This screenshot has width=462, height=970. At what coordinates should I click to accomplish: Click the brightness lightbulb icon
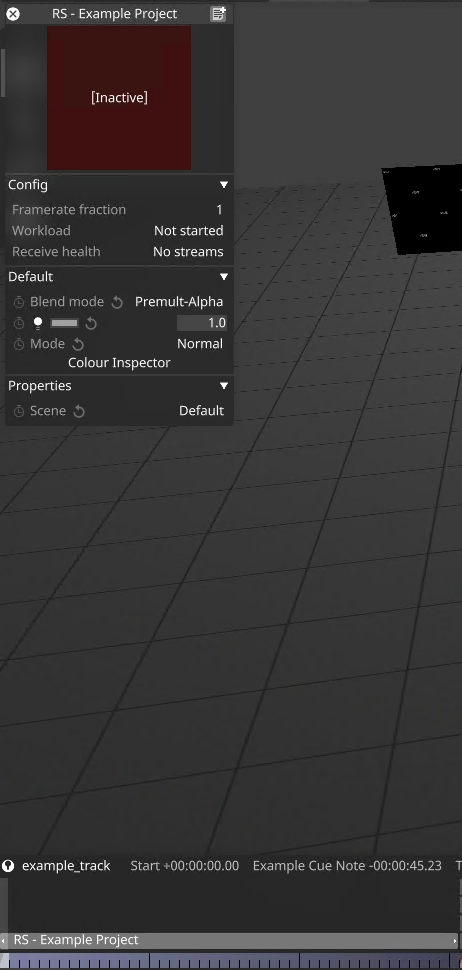[x=38, y=323]
